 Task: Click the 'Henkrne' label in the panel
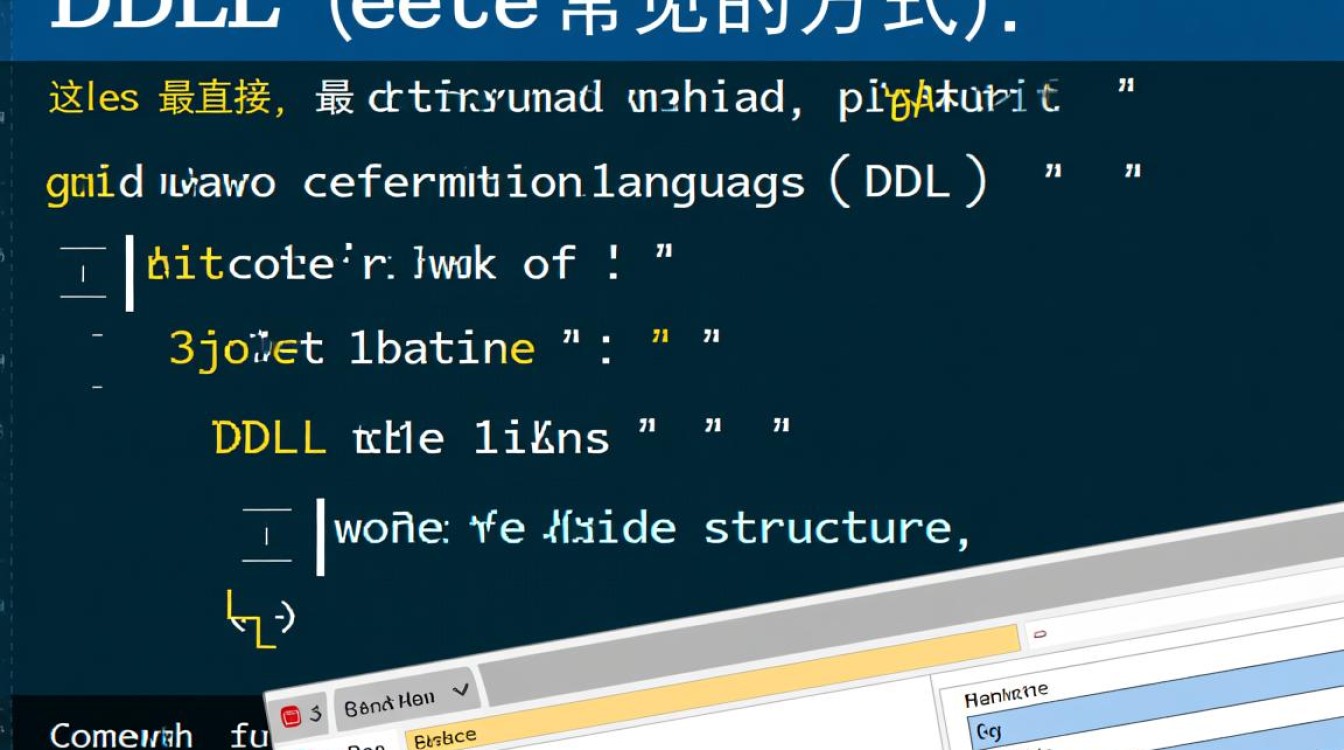click(x=1007, y=694)
